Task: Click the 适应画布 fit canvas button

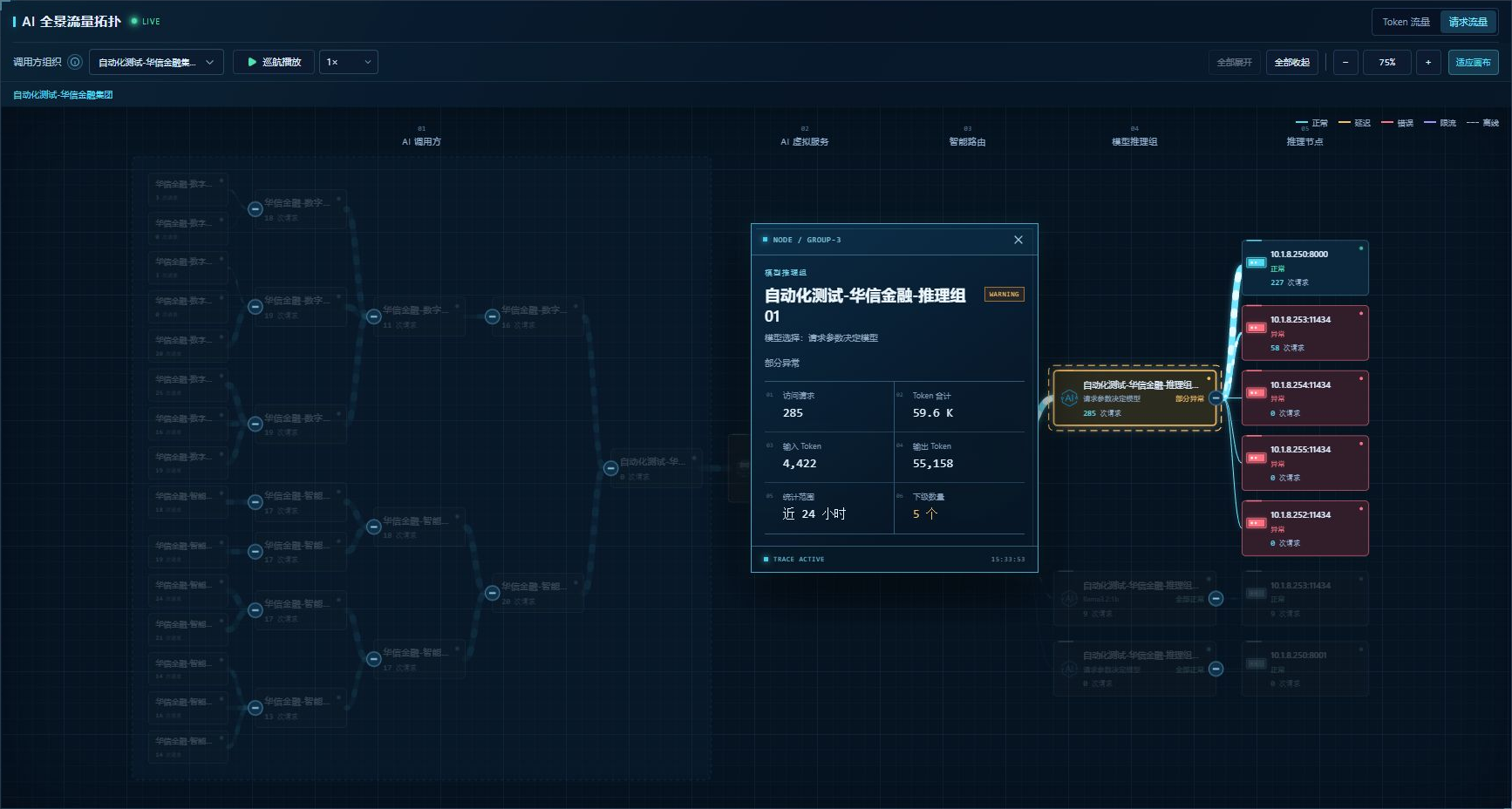Action: click(1473, 62)
